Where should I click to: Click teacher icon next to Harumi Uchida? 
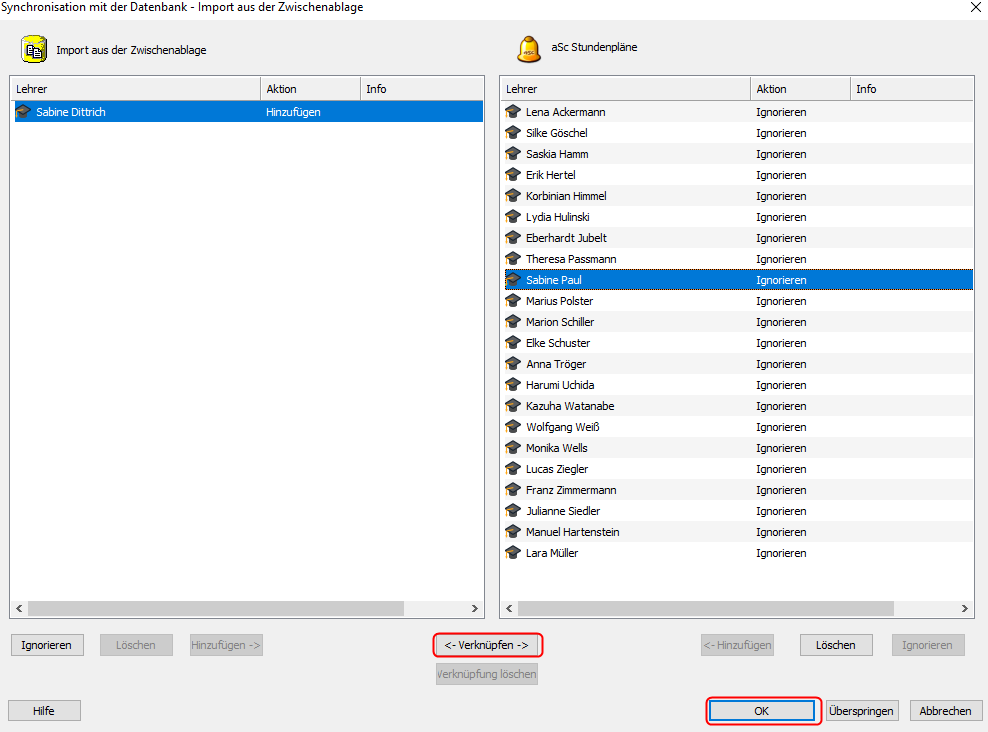pyautogui.click(x=514, y=385)
